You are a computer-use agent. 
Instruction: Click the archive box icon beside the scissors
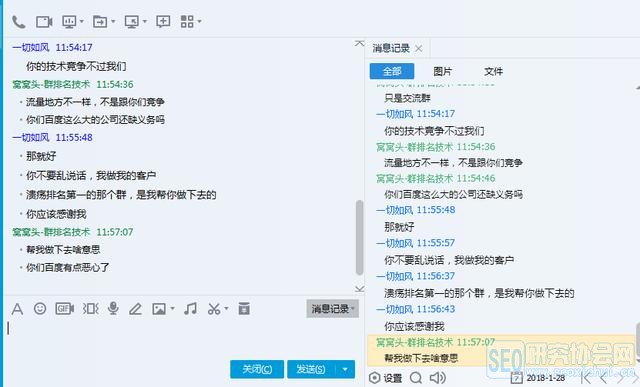244,309
